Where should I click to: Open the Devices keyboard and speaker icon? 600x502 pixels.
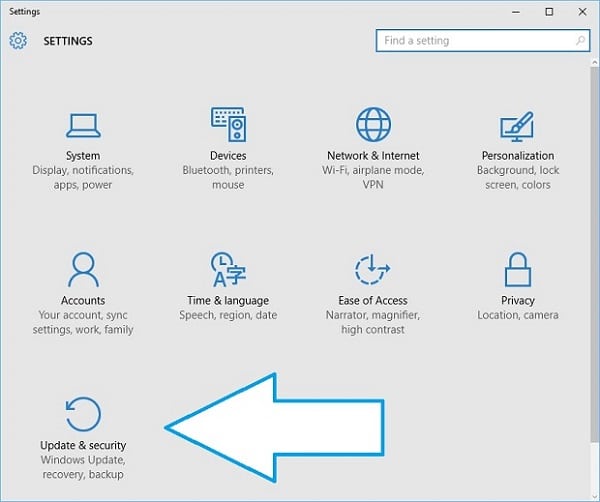[228, 124]
